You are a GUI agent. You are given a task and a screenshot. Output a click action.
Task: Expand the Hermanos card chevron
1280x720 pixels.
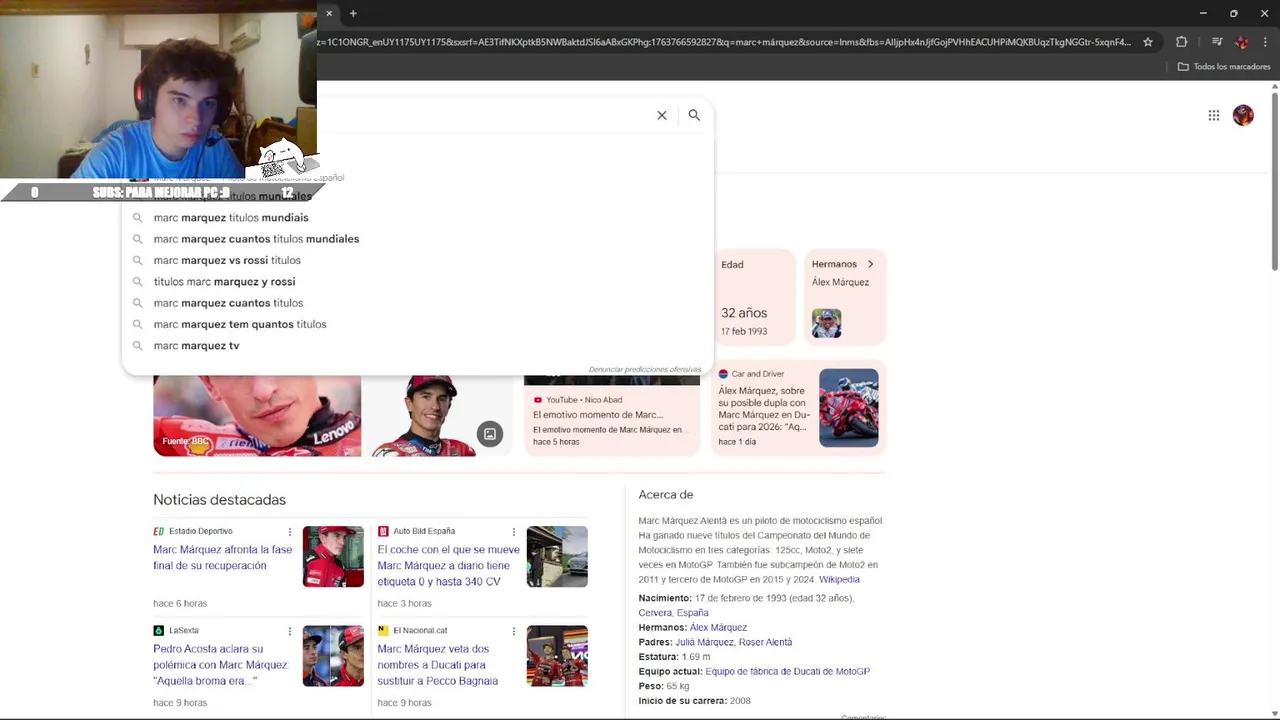tap(870, 264)
